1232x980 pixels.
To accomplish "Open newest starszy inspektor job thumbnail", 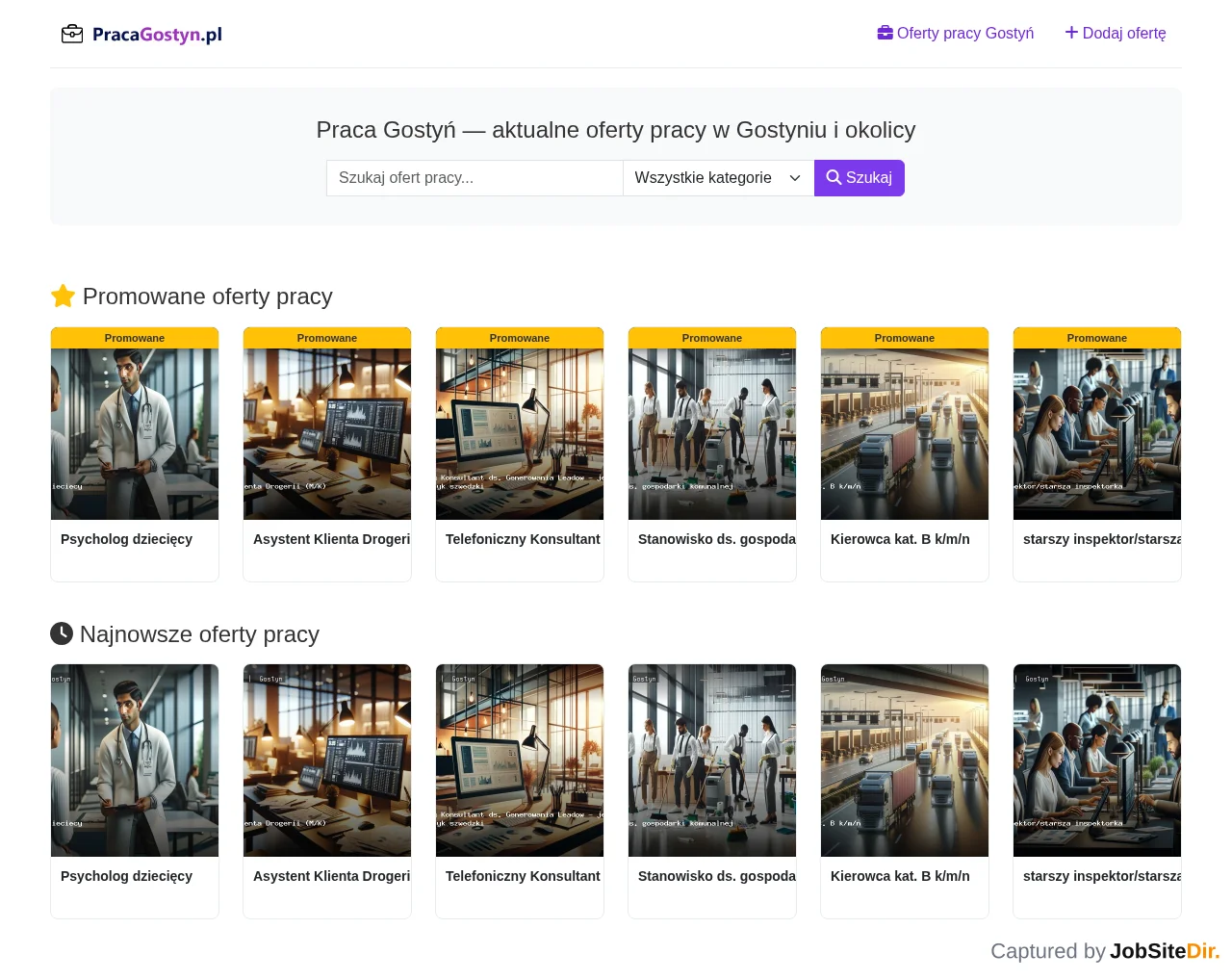I will click(x=1097, y=761).
